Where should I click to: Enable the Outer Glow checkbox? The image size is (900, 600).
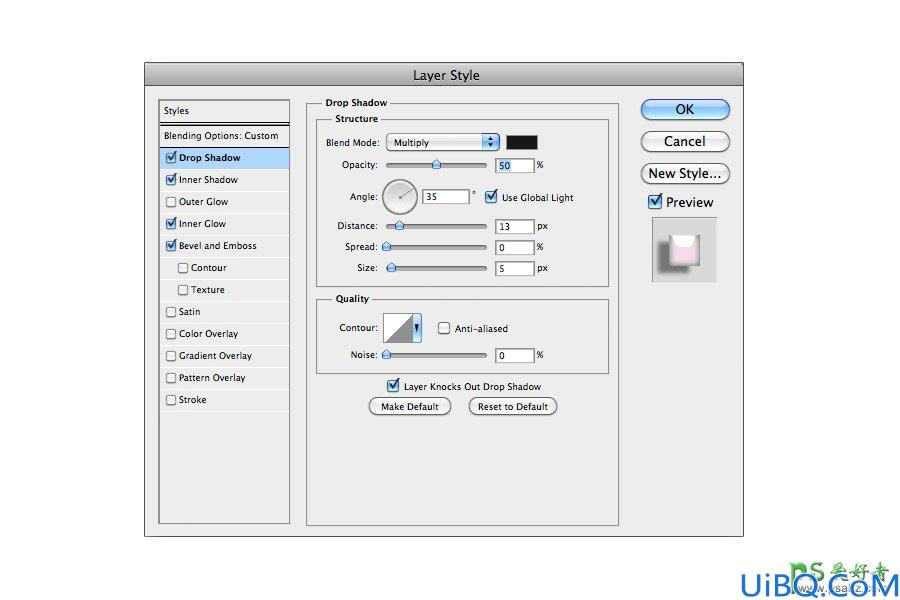[x=171, y=202]
